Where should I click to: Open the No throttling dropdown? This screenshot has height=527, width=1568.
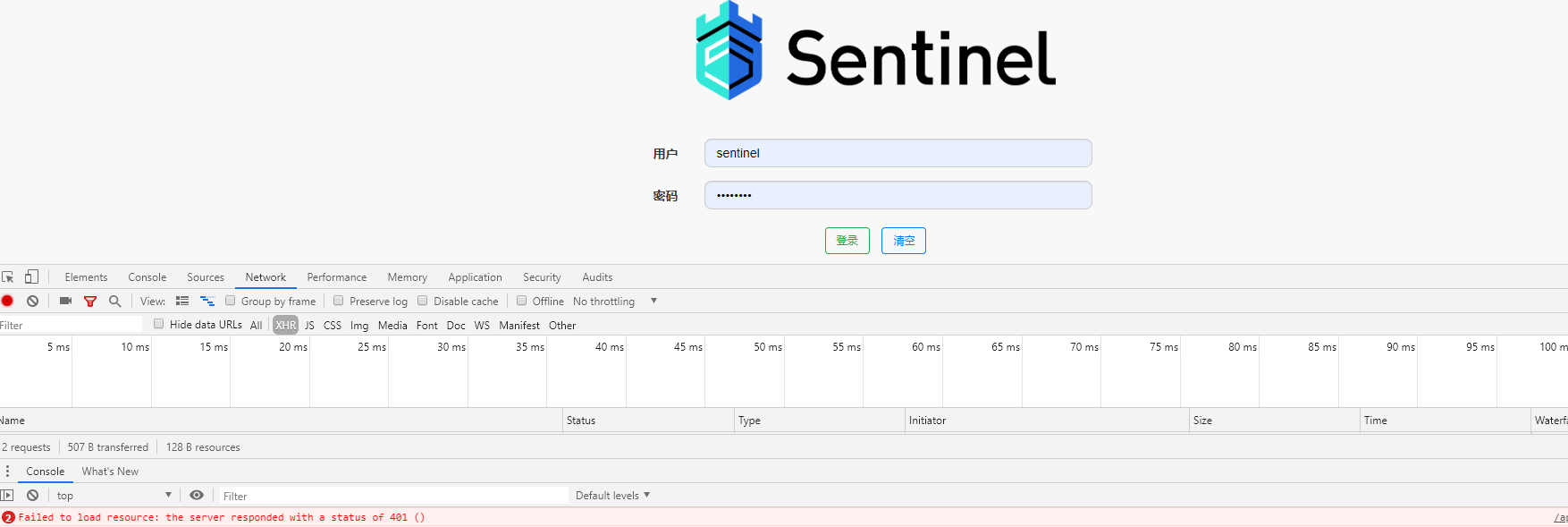click(x=615, y=302)
